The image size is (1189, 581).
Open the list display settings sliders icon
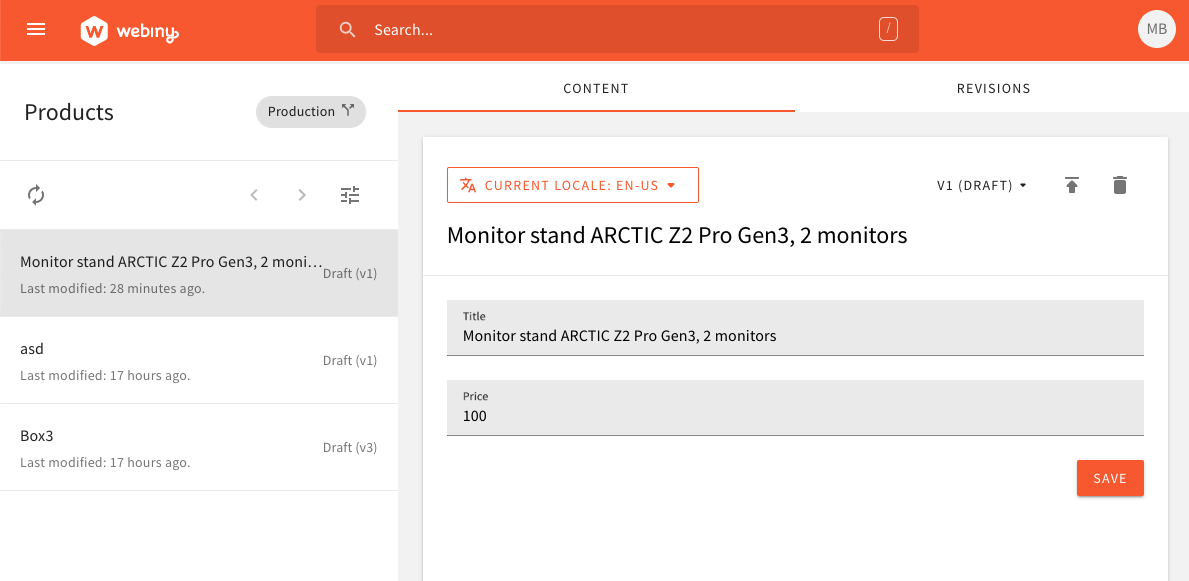tap(349, 194)
